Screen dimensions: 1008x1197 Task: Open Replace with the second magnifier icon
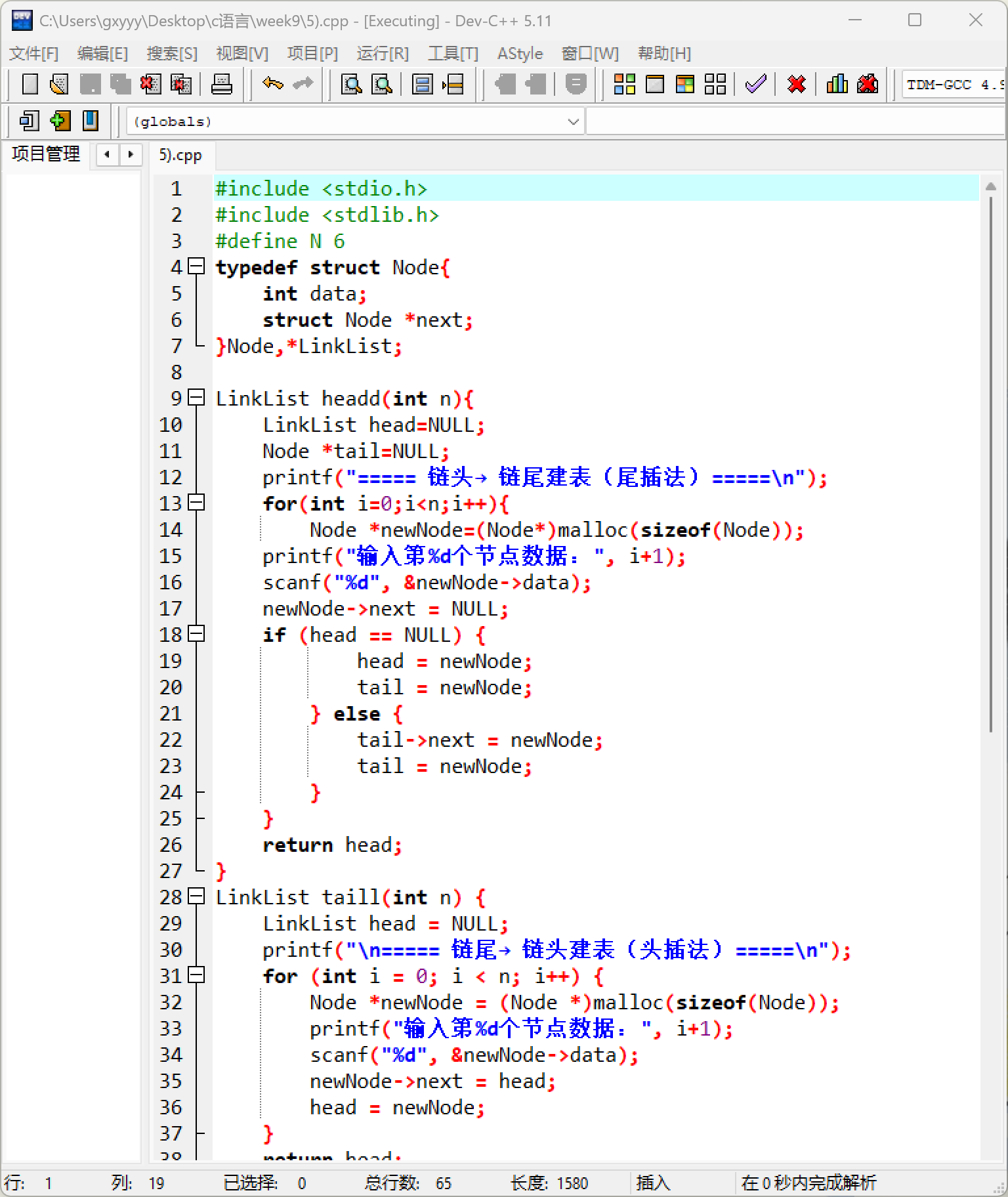pyautogui.click(x=382, y=84)
